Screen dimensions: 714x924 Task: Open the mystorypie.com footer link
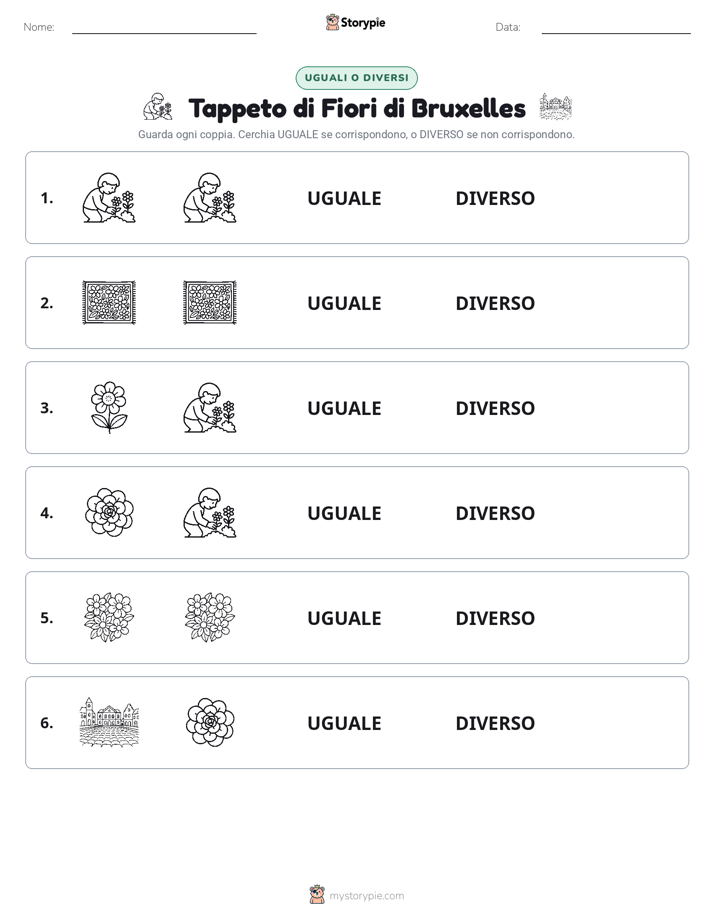[x=366, y=896]
